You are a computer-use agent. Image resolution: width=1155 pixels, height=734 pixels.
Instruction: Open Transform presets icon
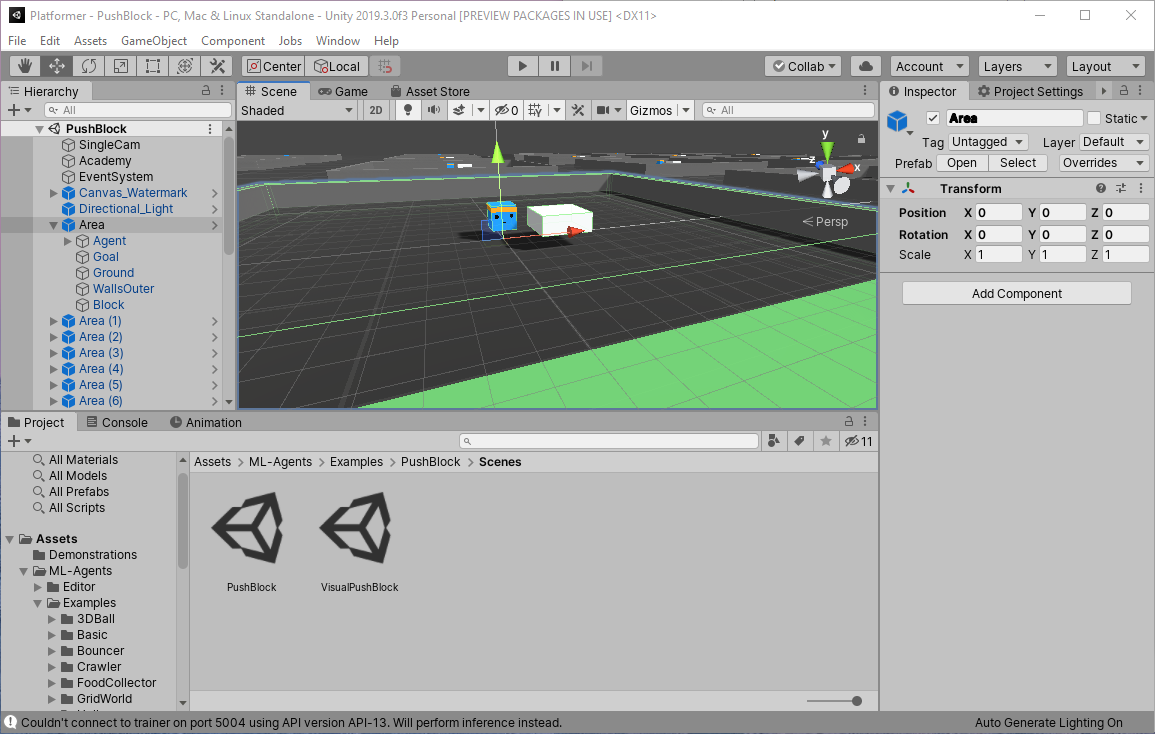point(1120,189)
